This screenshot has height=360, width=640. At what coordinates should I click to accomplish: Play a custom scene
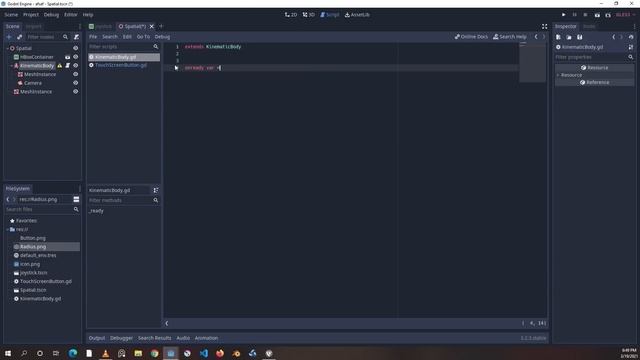[608, 15]
